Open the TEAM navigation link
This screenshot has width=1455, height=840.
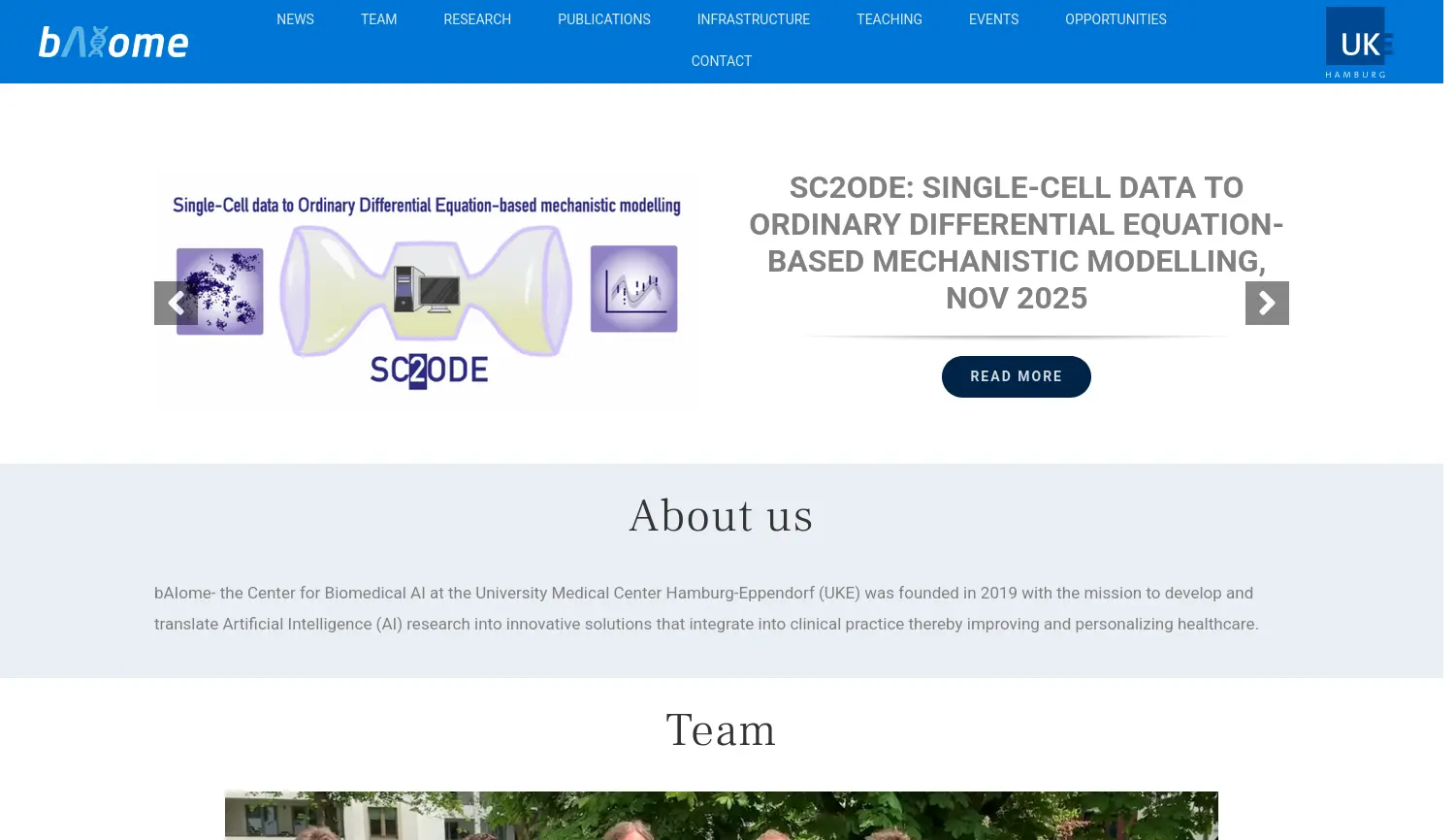[x=378, y=19]
